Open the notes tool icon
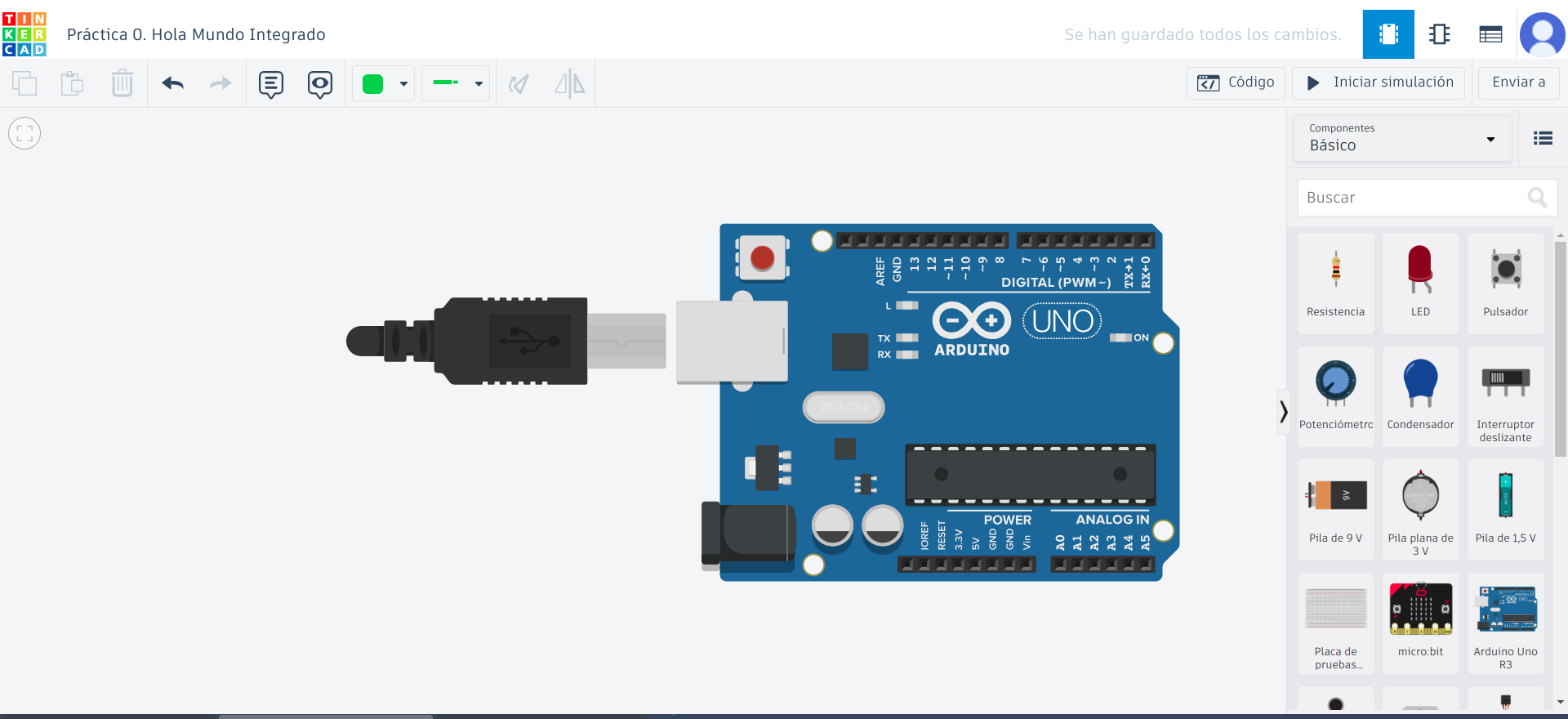 [270, 83]
